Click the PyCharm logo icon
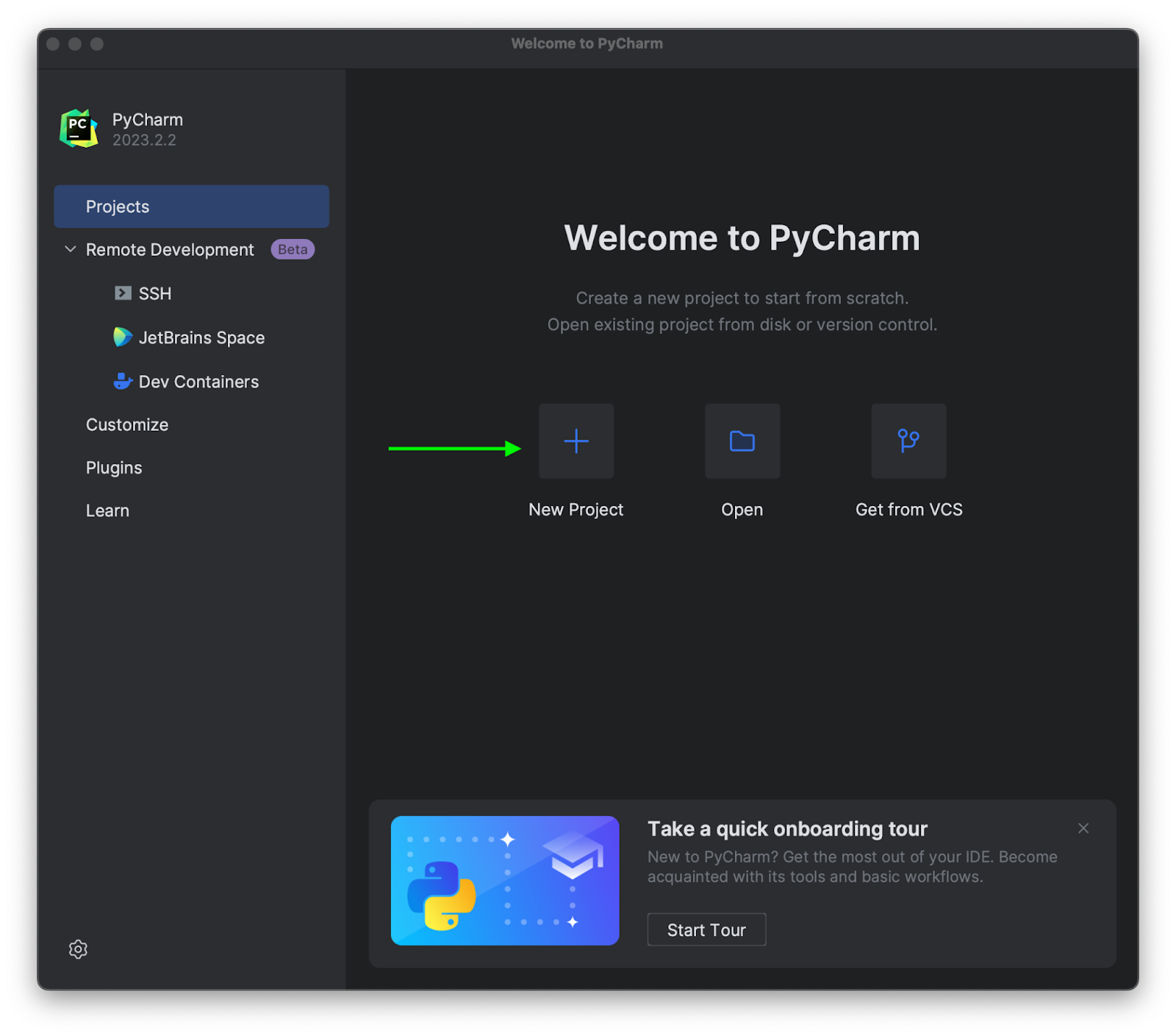Viewport: 1176px width, 1036px height. (79, 129)
